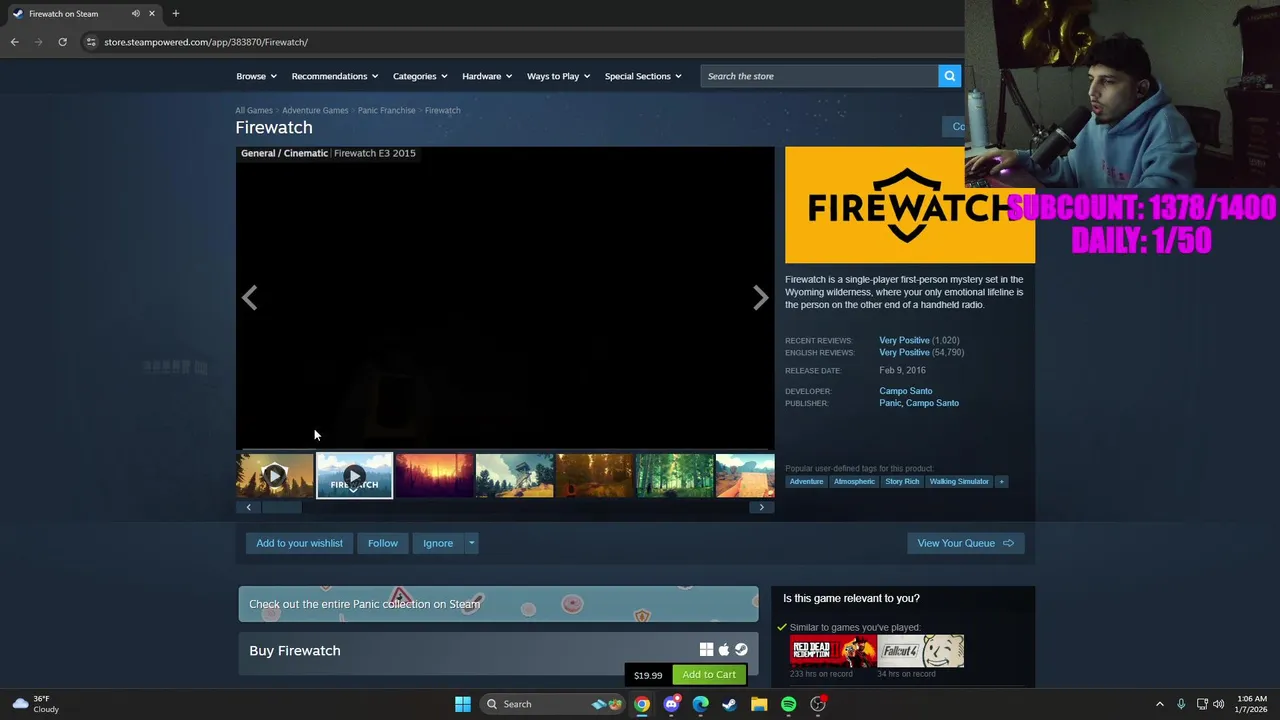Click the Firewatch breadcrumb link
The height and width of the screenshot is (720, 1280).
coord(442,111)
